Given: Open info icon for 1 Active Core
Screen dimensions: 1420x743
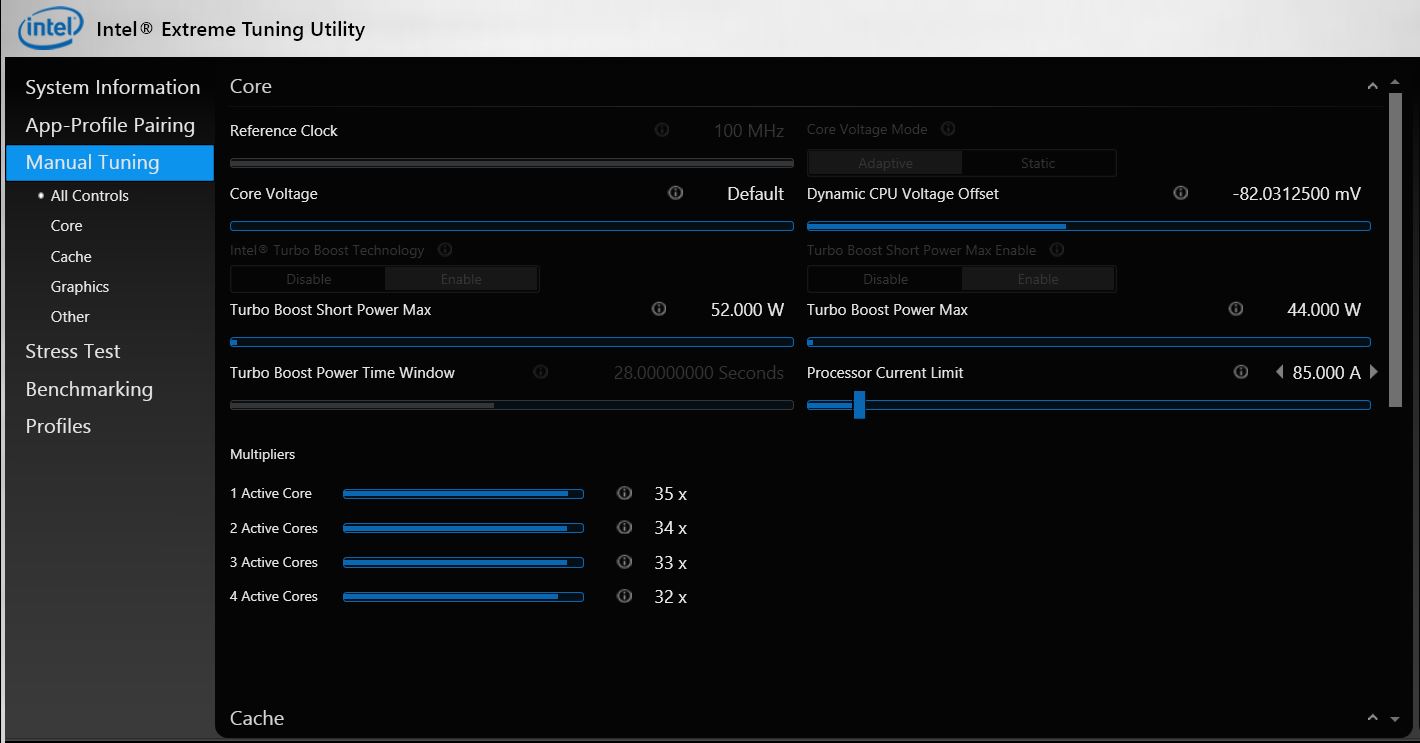Looking at the screenshot, I should [x=625, y=493].
